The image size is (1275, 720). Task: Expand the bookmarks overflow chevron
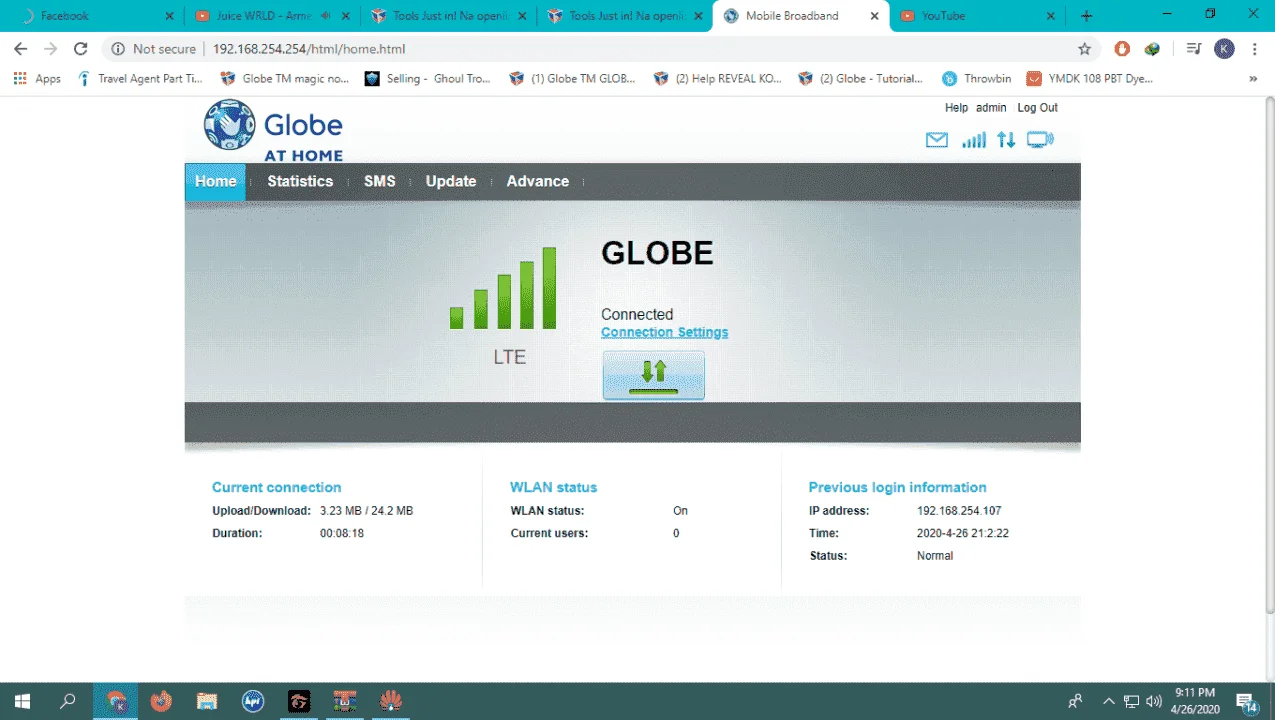point(1253,79)
